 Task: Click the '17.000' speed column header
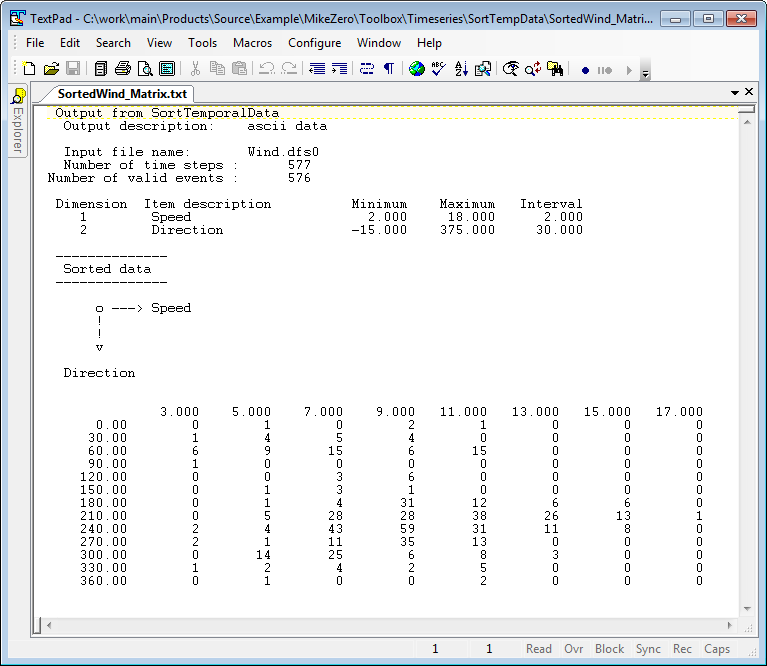tap(679, 412)
